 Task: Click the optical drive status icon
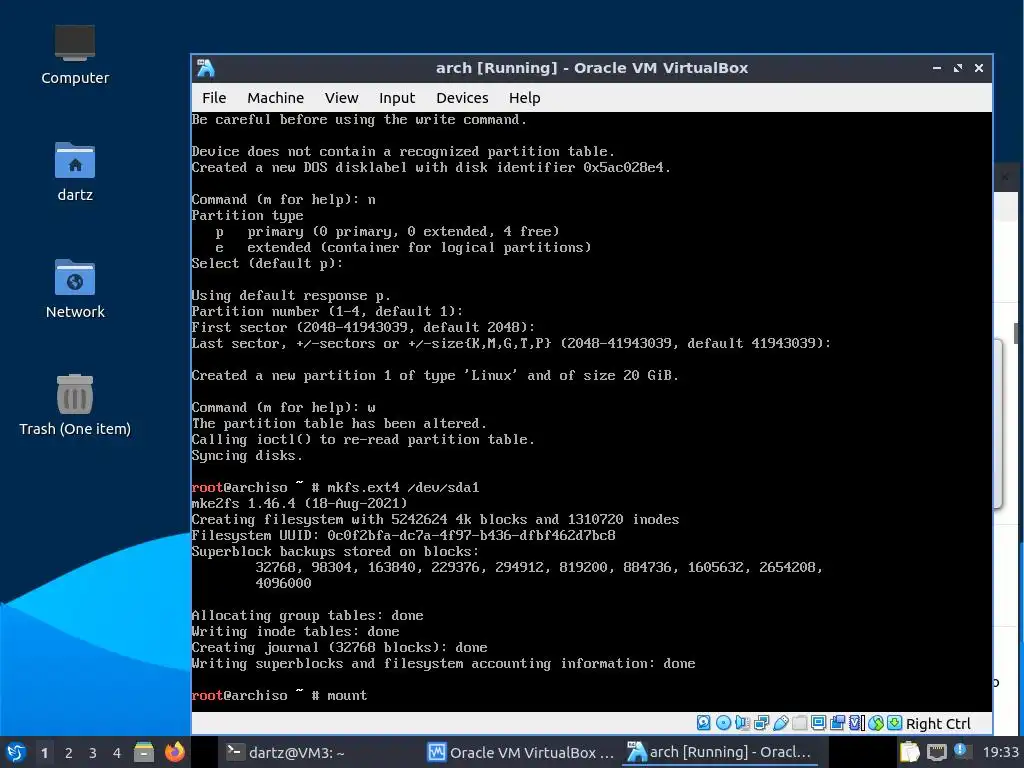(x=723, y=723)
